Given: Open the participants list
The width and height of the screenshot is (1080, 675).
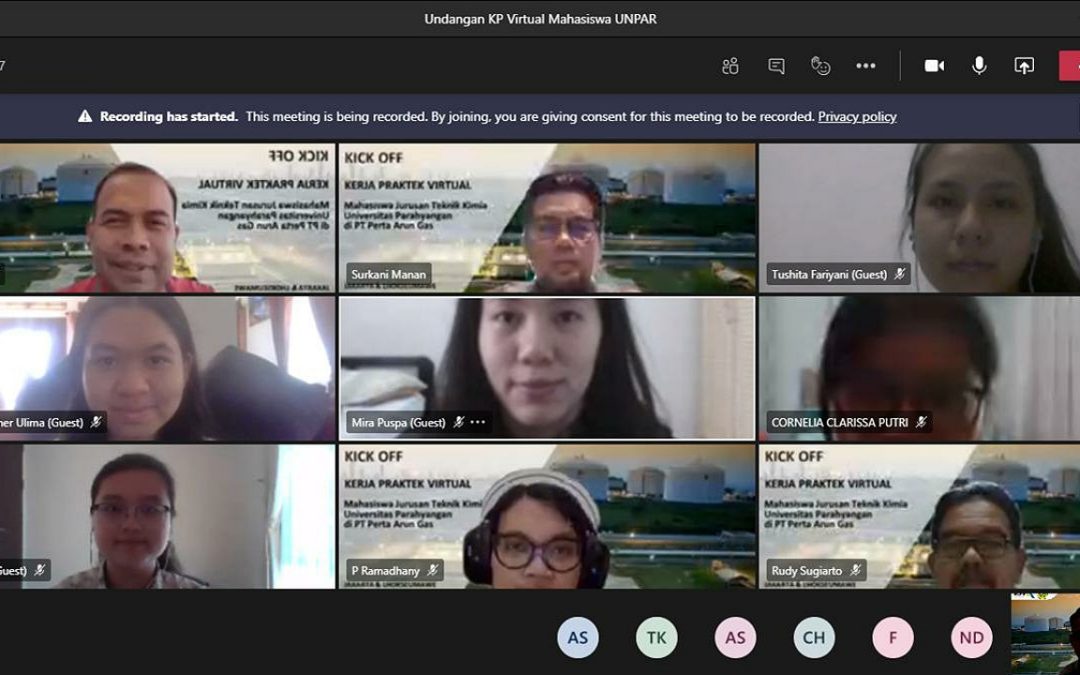Looking at the screenshot, I should pyautogui.click(x=731, y=64).
